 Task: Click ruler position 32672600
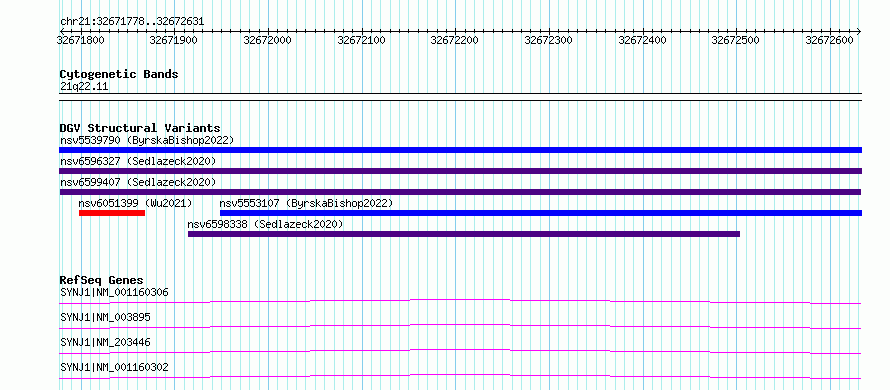[829, 40]
